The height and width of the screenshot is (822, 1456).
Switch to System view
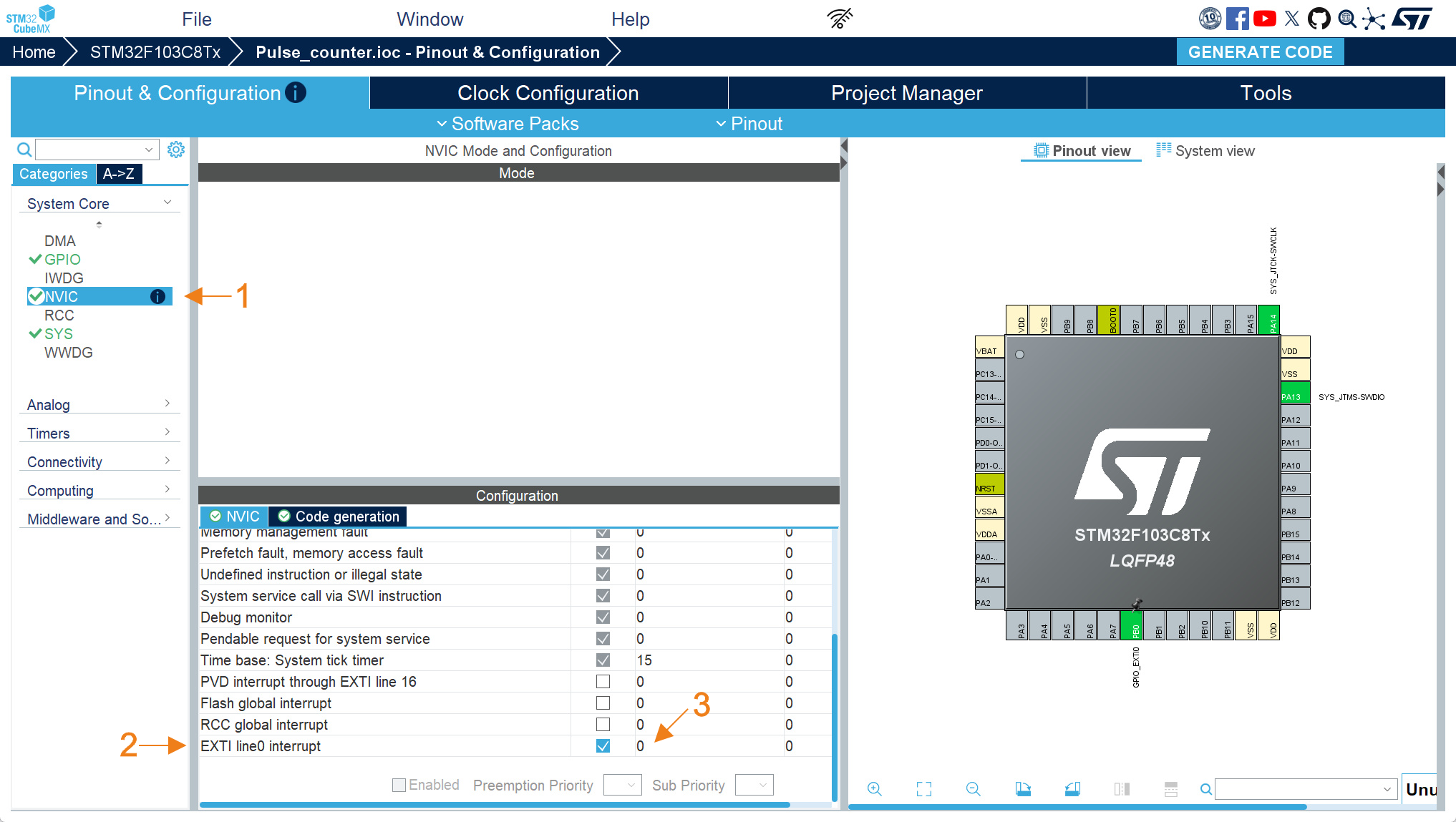click(1205, 151)
